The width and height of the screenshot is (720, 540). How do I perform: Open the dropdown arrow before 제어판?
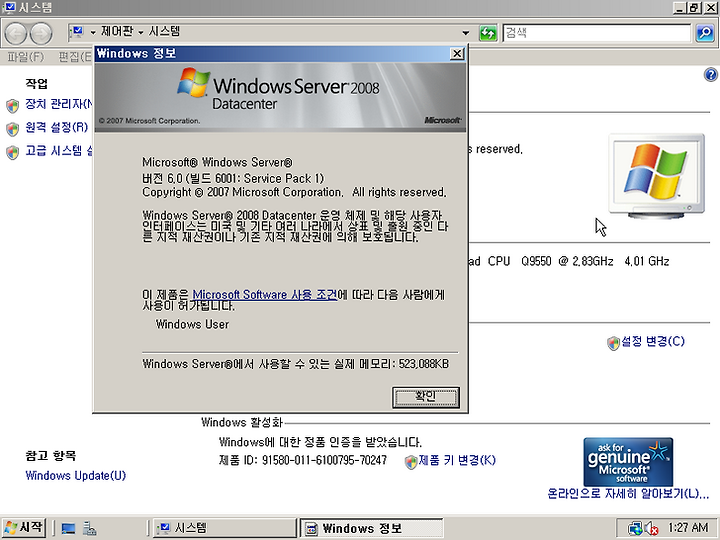(x=93, y=32)
